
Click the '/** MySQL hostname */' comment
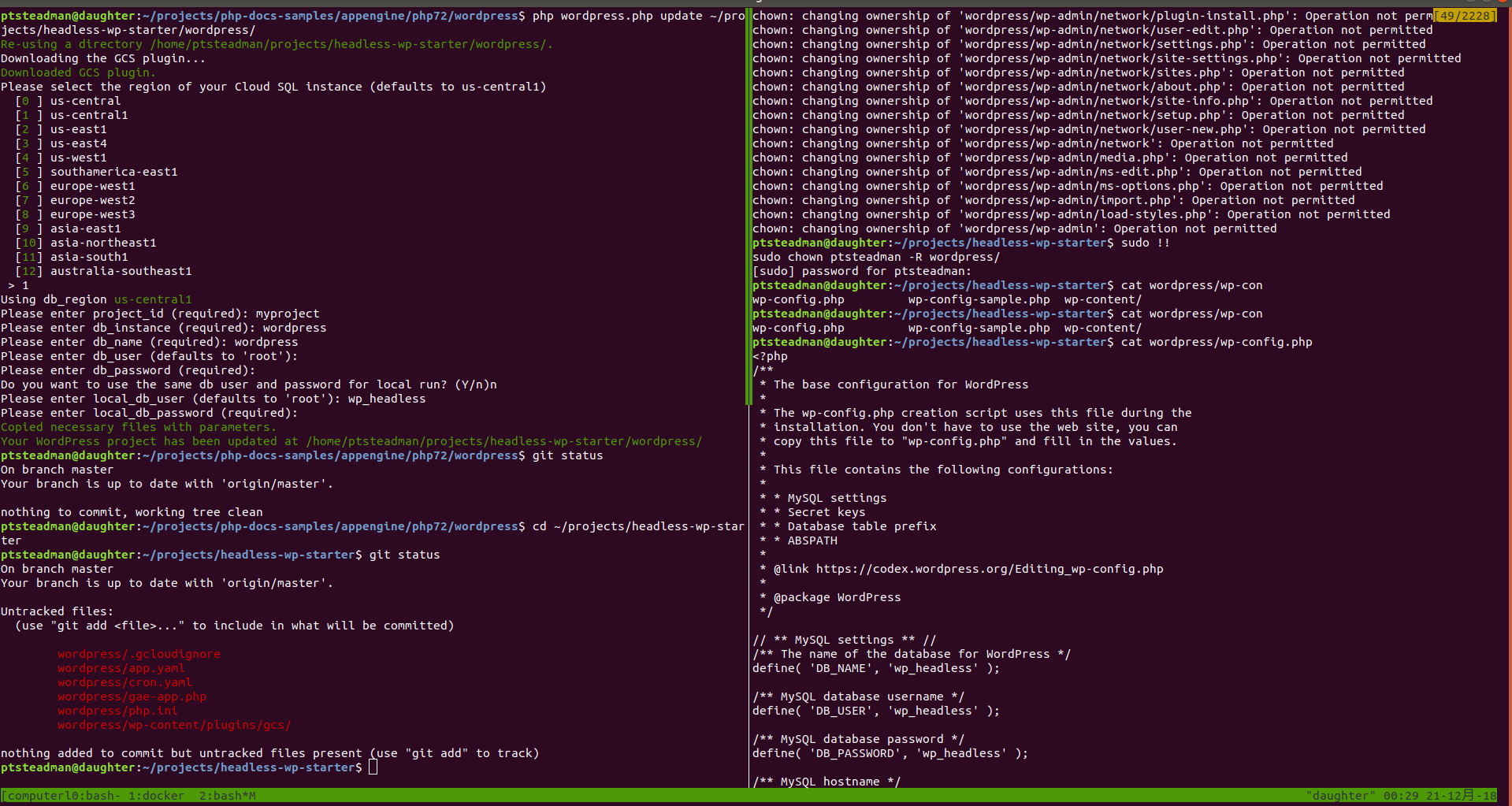(827, 782)
